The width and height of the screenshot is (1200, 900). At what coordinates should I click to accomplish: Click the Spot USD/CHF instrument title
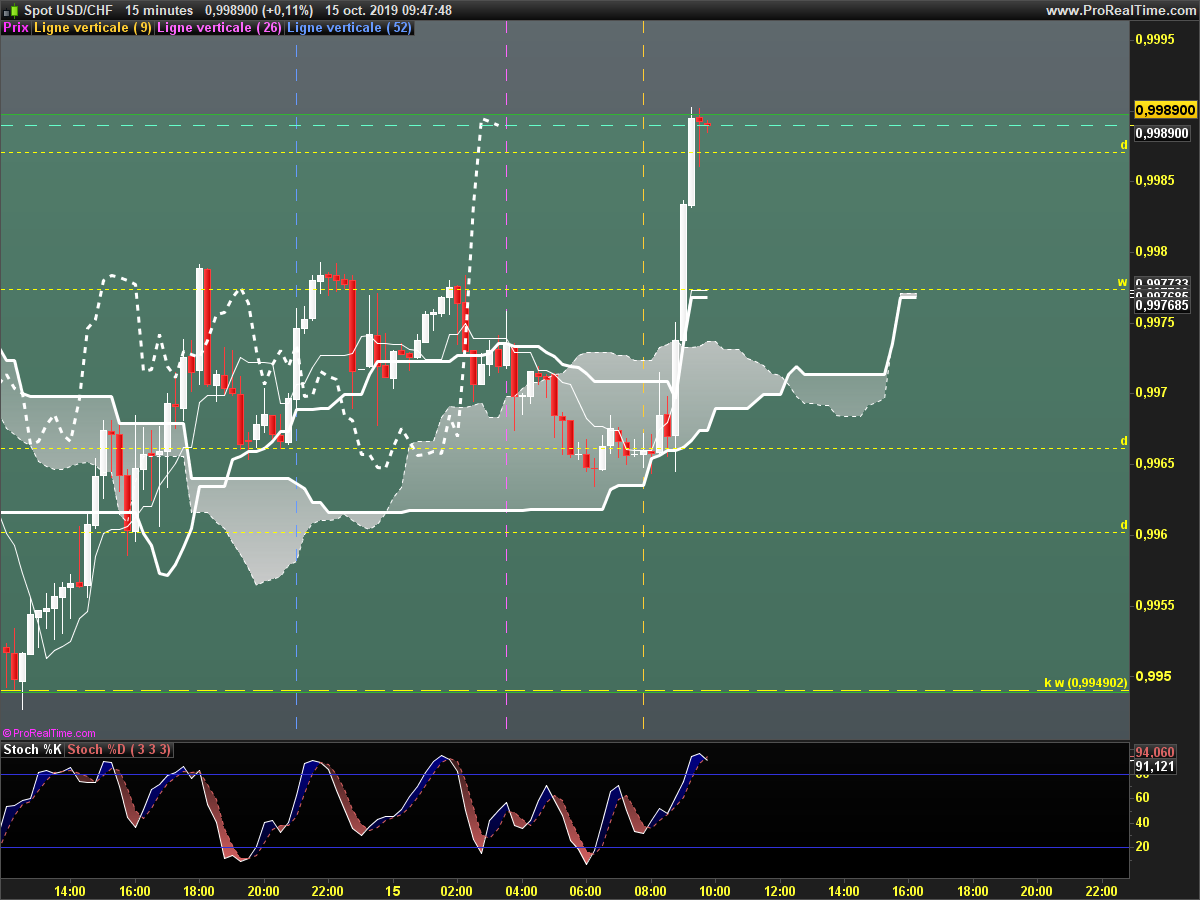click(68, 10)
